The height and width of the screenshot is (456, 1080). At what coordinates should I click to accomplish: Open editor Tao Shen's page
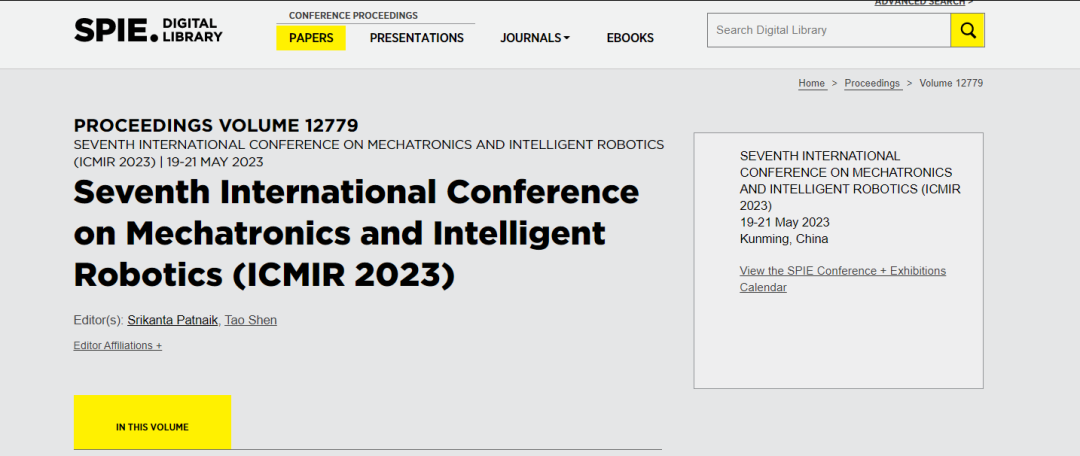click(x=251, y=320)
